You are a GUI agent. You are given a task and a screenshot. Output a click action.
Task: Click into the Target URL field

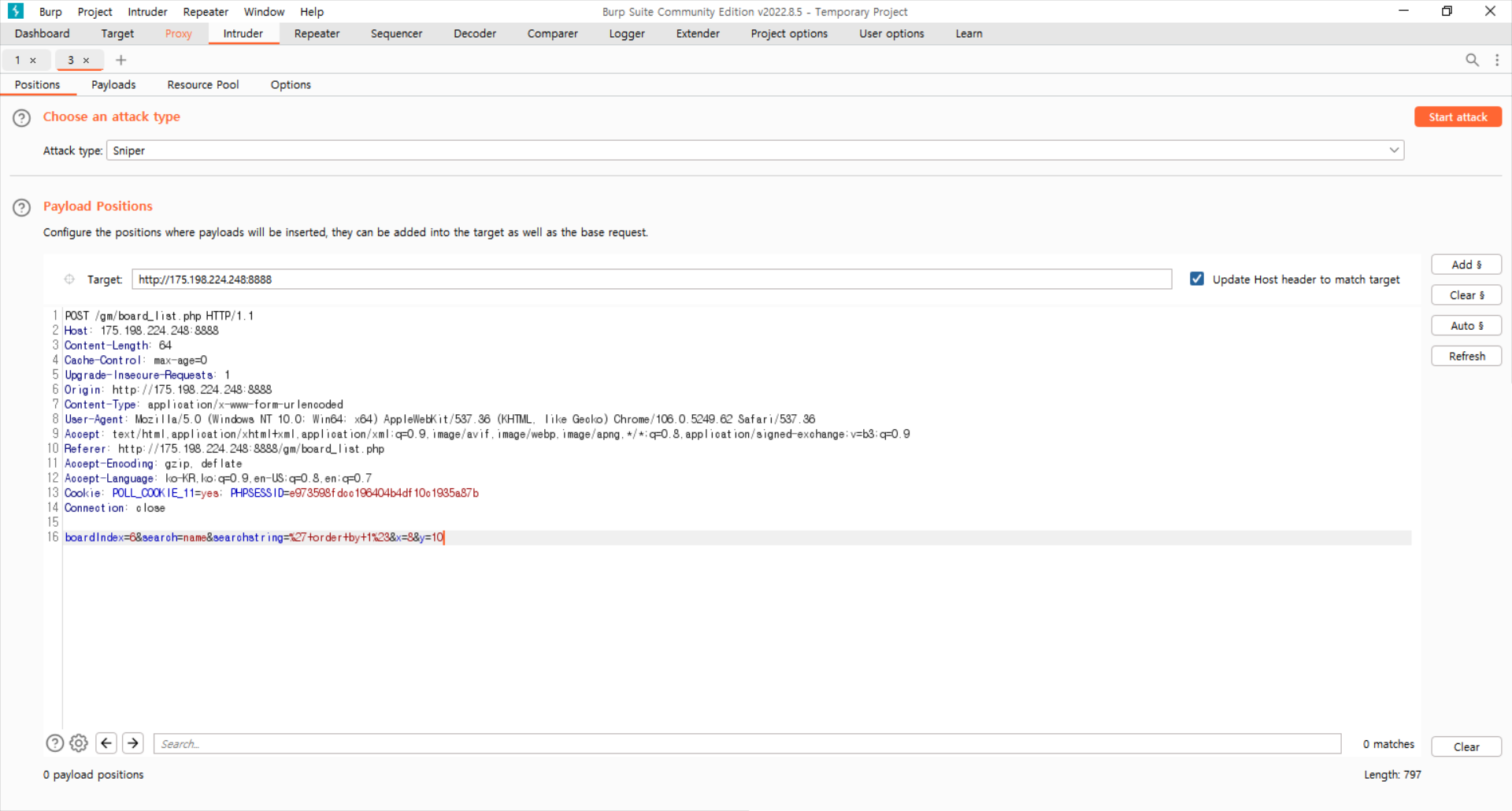(651, 280)
